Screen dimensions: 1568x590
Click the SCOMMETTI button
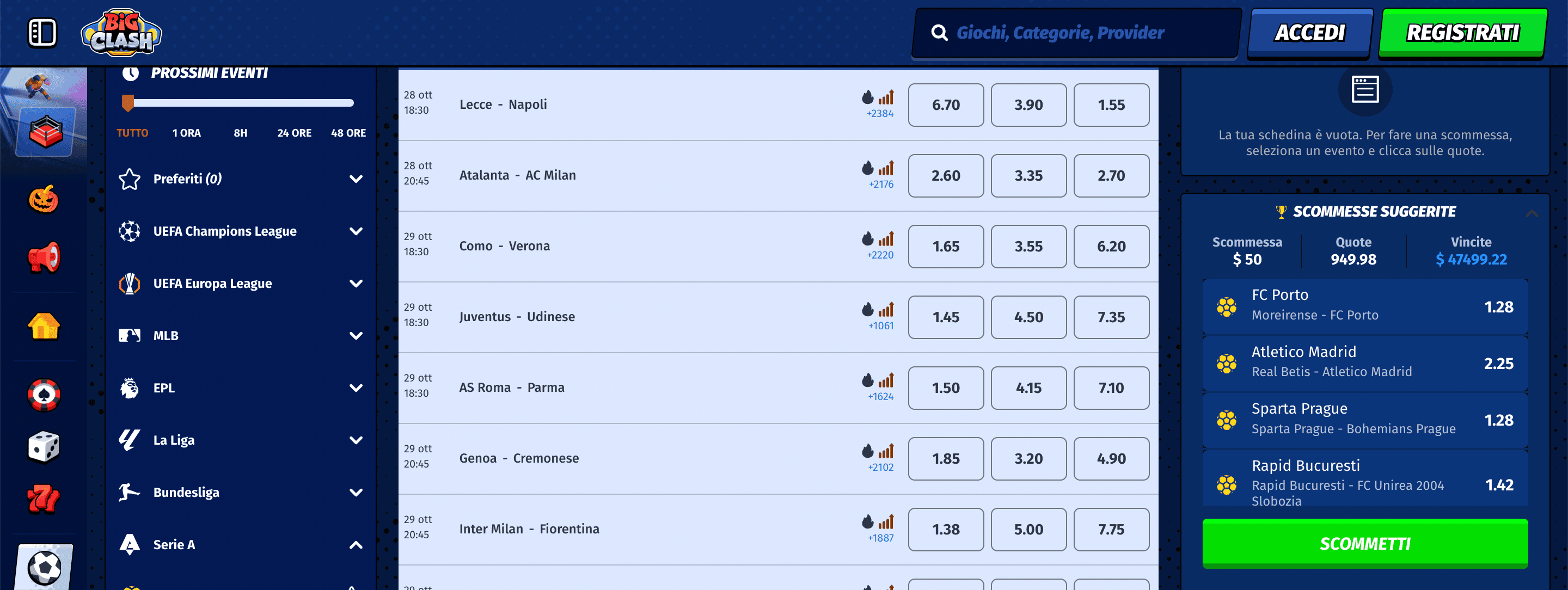[x=1365, y=543]
